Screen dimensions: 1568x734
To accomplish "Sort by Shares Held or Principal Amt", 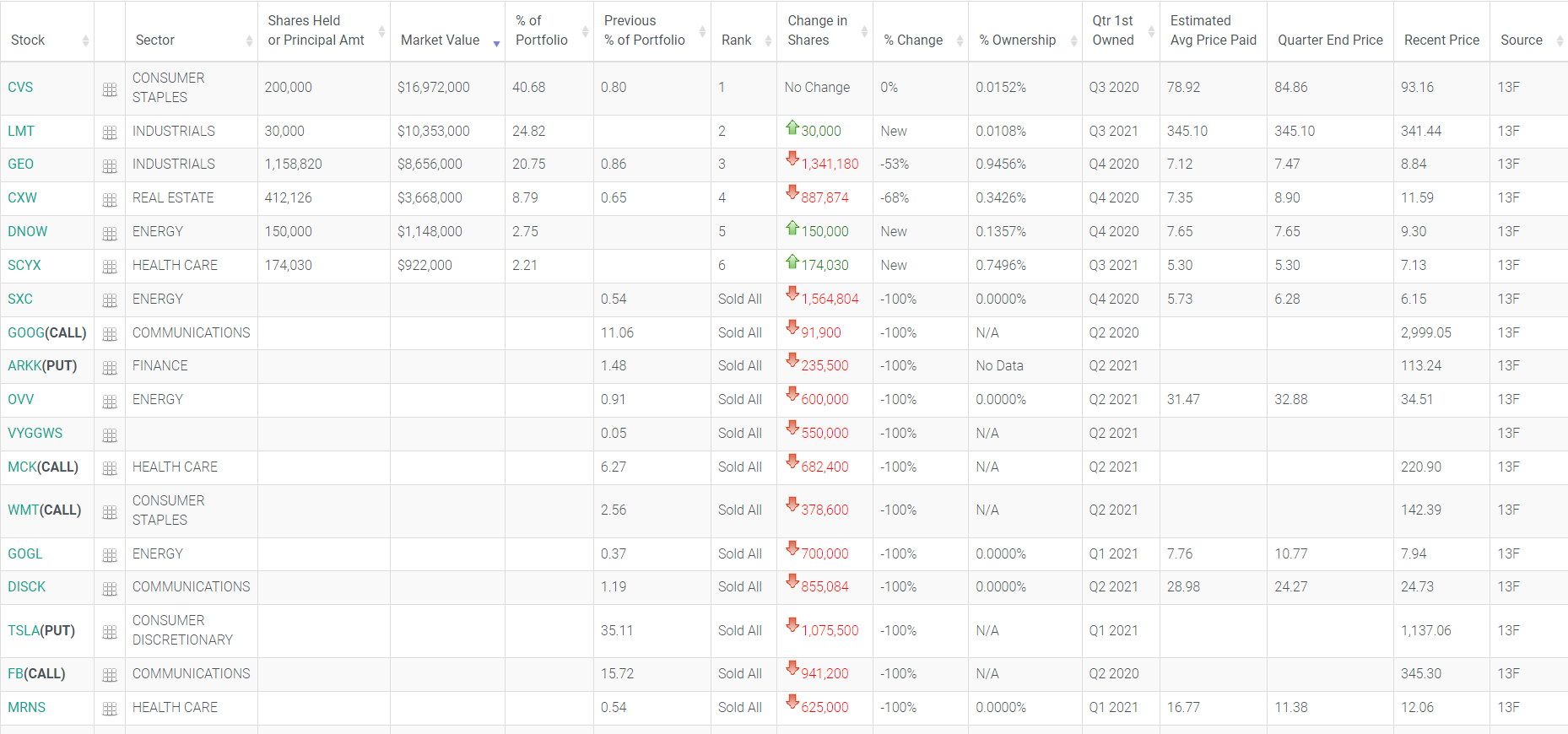I will point(323,31).
